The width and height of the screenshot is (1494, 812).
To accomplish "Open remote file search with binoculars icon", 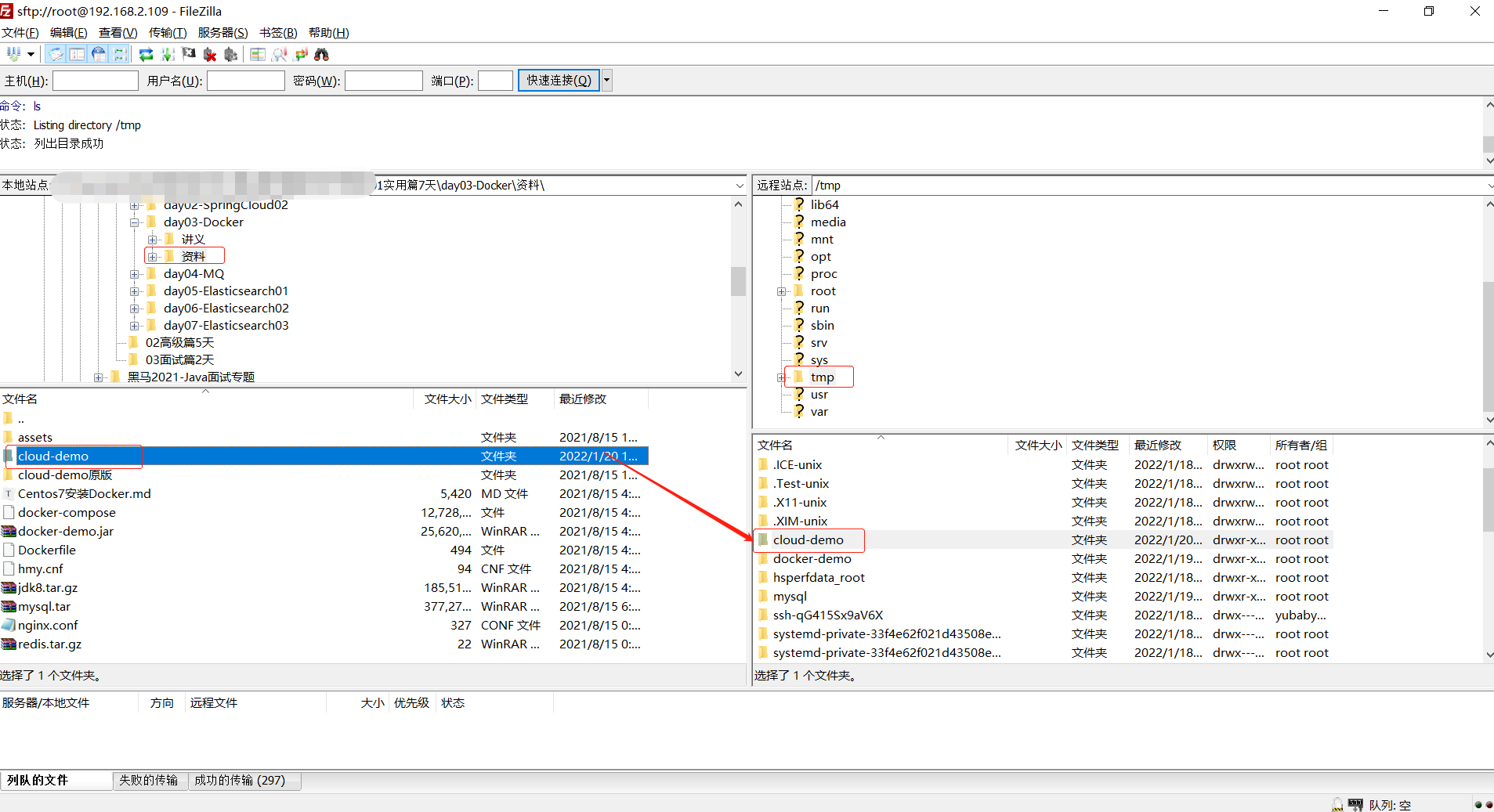I will pyautogui.click(x=322, y=54).
